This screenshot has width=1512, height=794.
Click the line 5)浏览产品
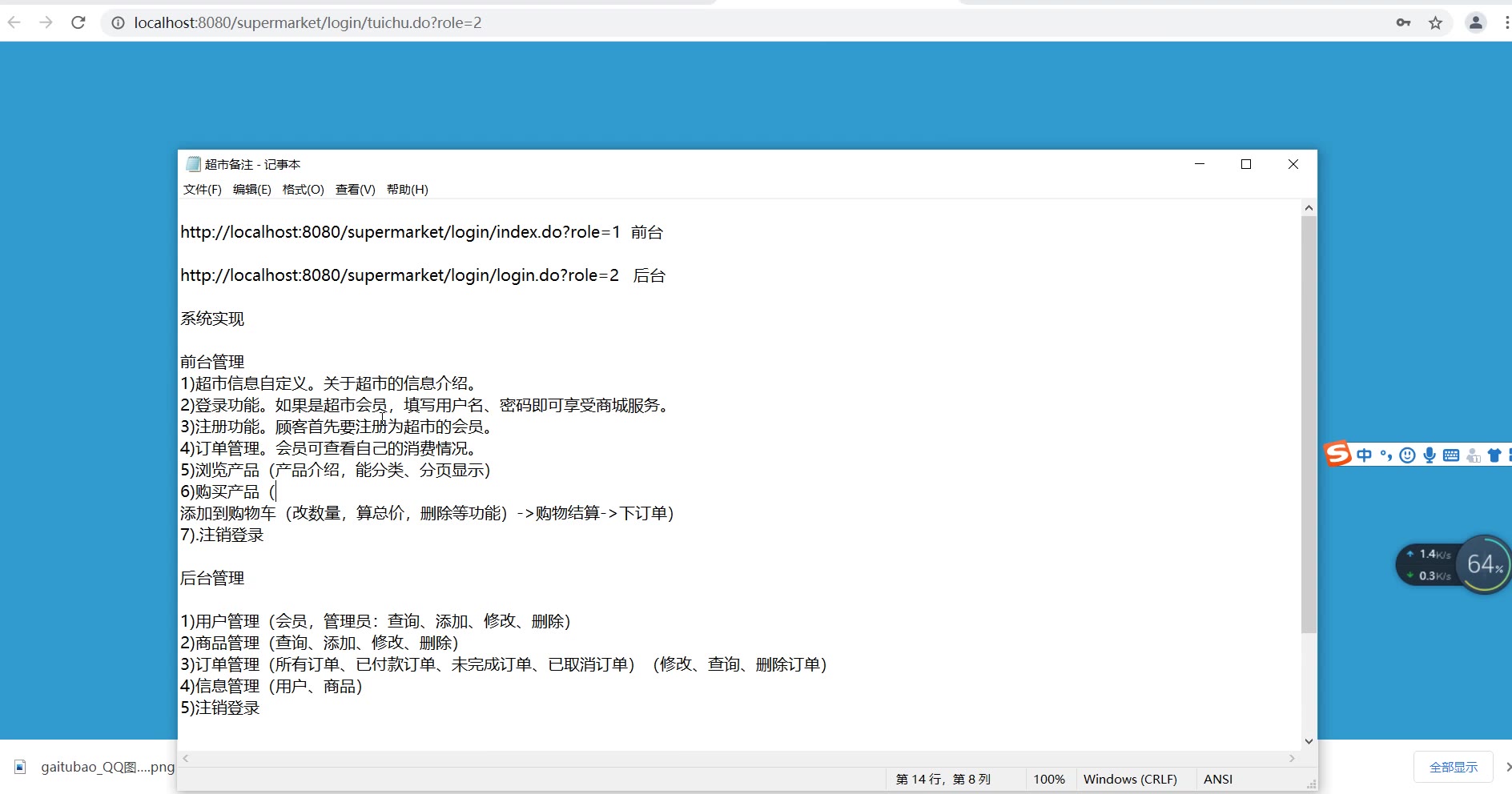pyautogui.click(x=336, y=470)
